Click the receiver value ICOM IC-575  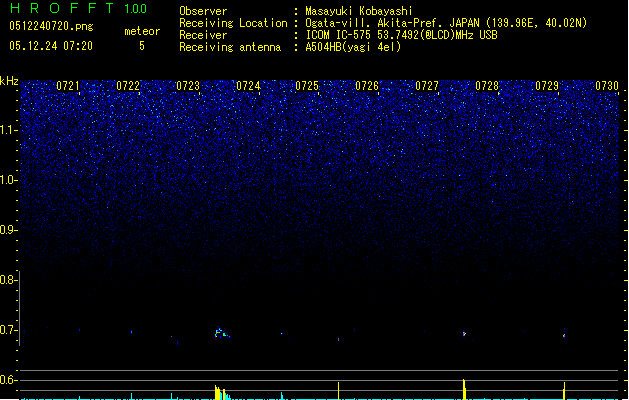click(340, 35)
